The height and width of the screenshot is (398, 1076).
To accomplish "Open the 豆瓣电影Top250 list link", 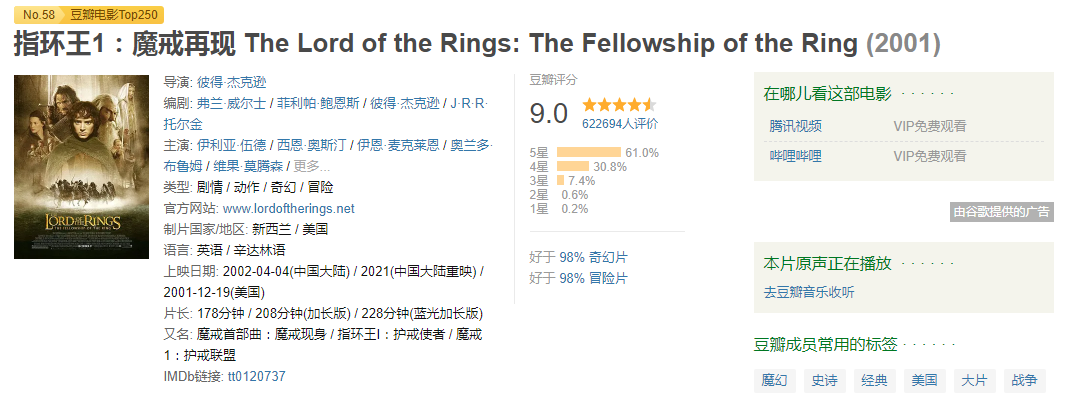I will tap(113, 14).
